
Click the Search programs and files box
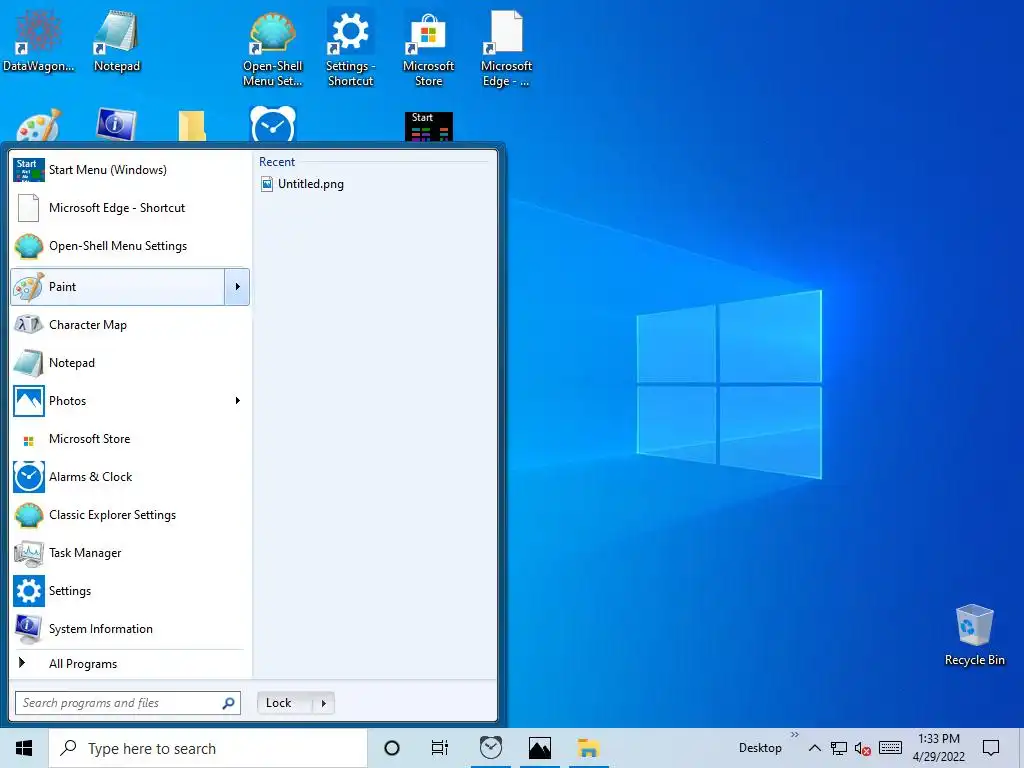click(x=128, y=703)
